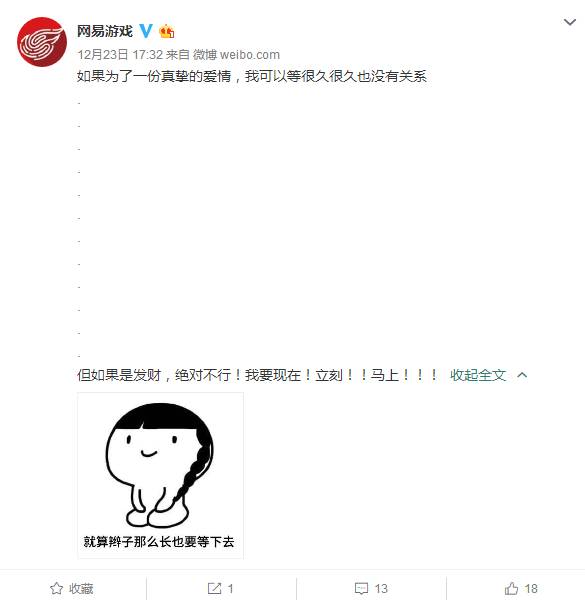Click the repost count 1

pos(230,589)
